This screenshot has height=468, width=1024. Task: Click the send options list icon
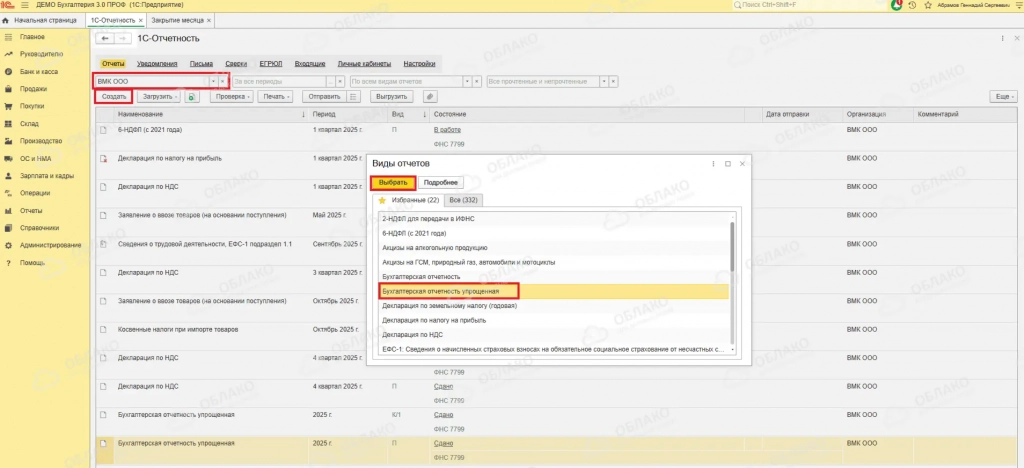point(353,97)
